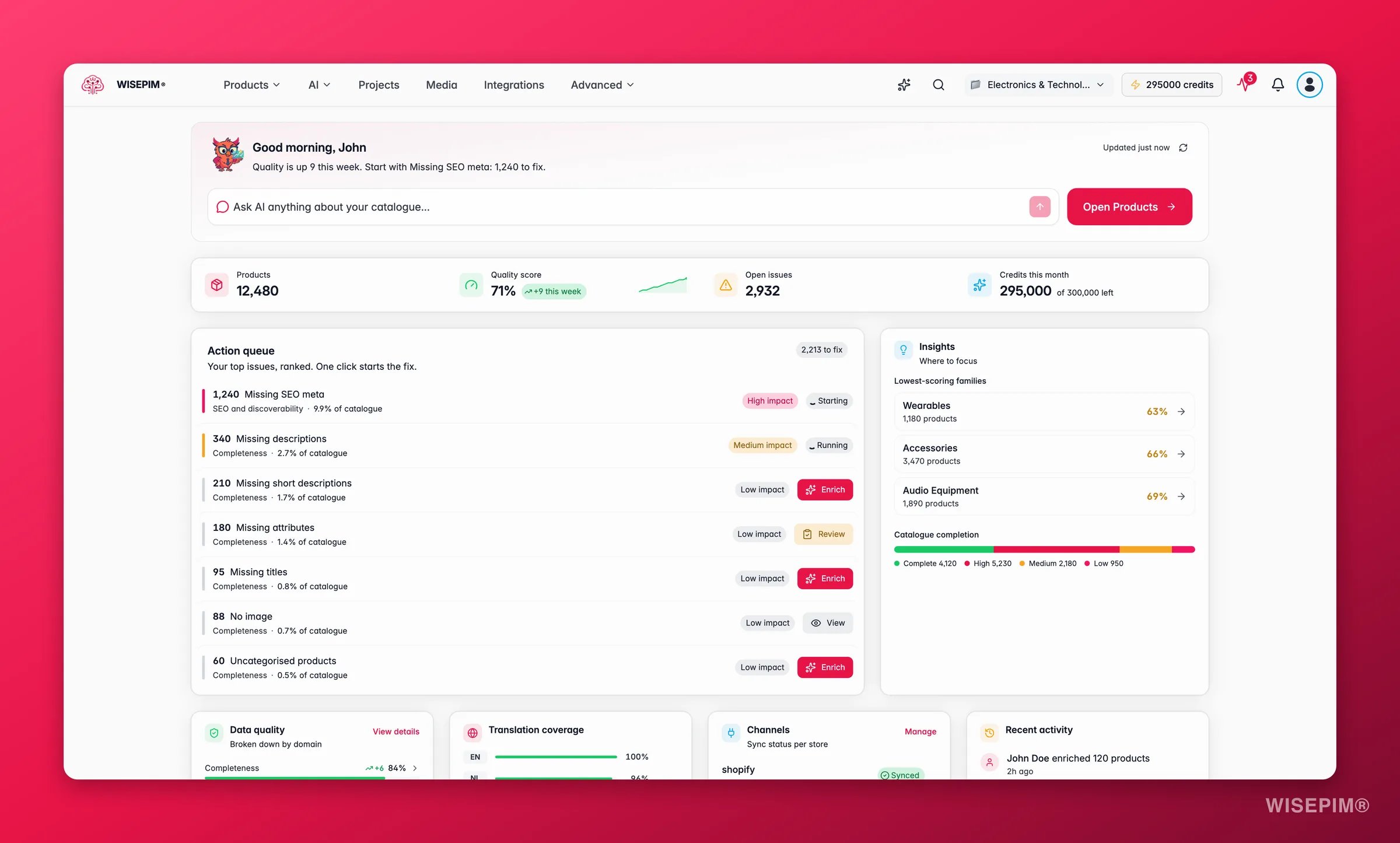Viewport: 1400px width, 843px height.
Task: Click the Audio Equipment family name
Action: point(940,491)
